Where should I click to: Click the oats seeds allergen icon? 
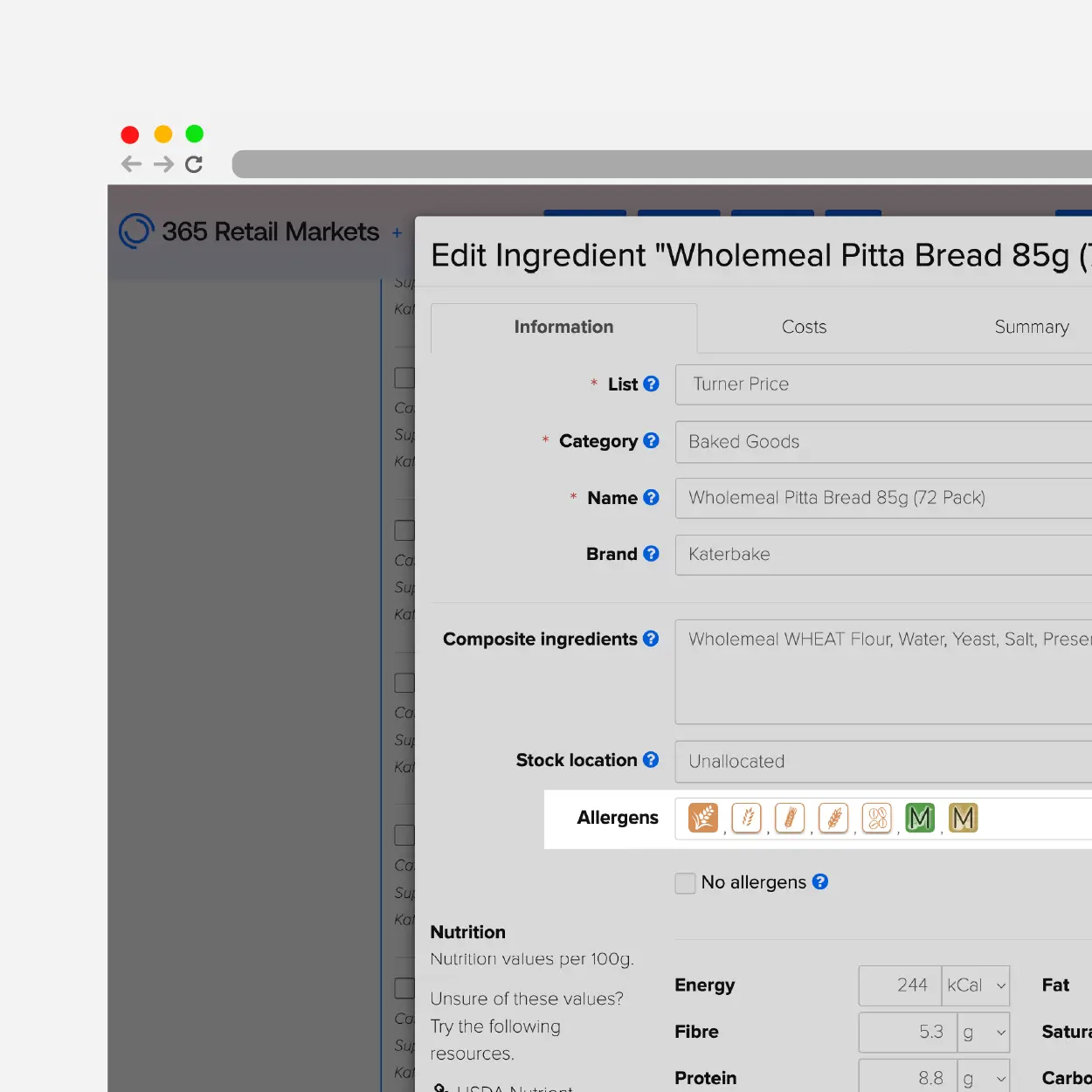877,818
